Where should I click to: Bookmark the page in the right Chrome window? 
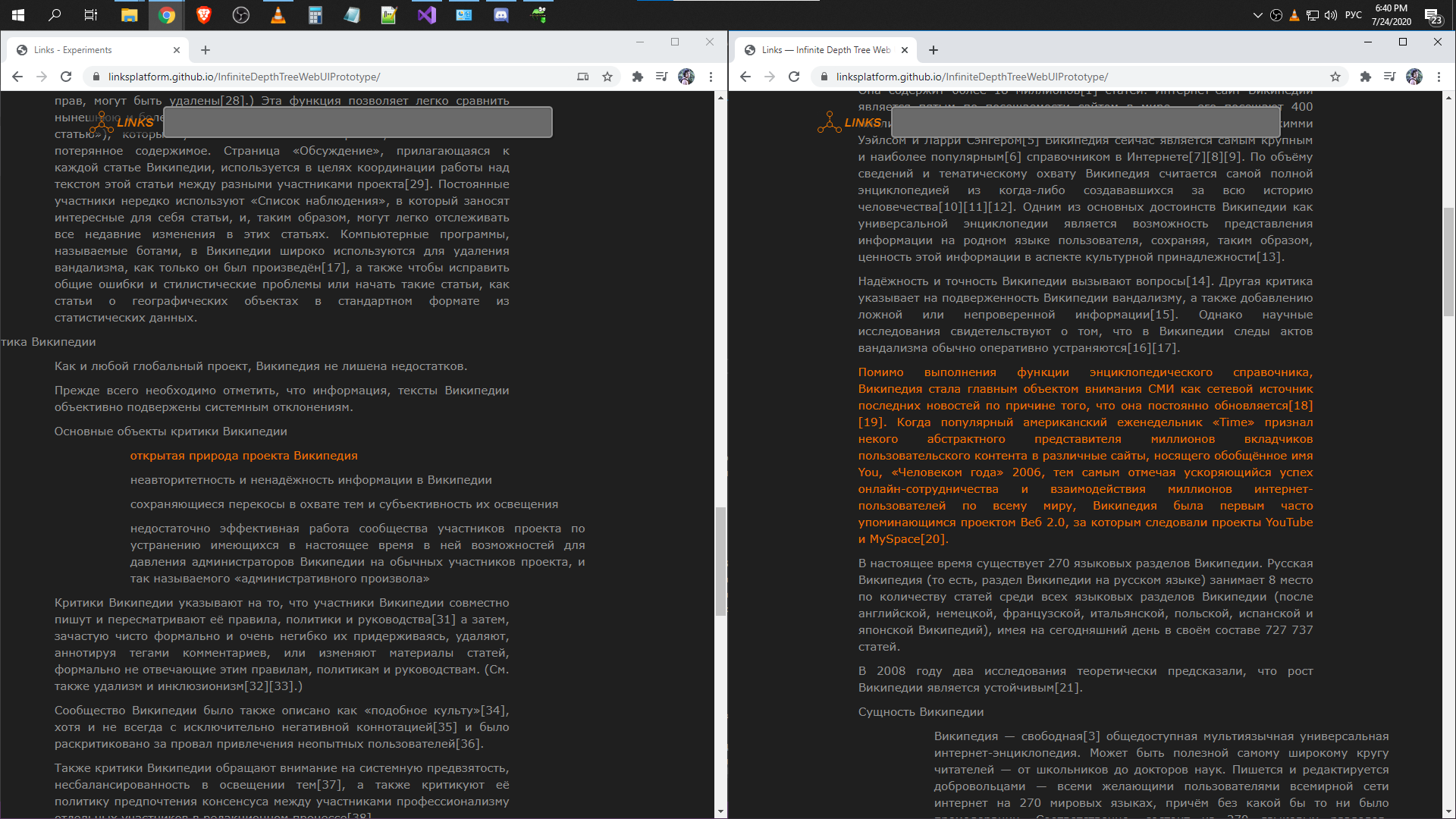pos(1335,77)
